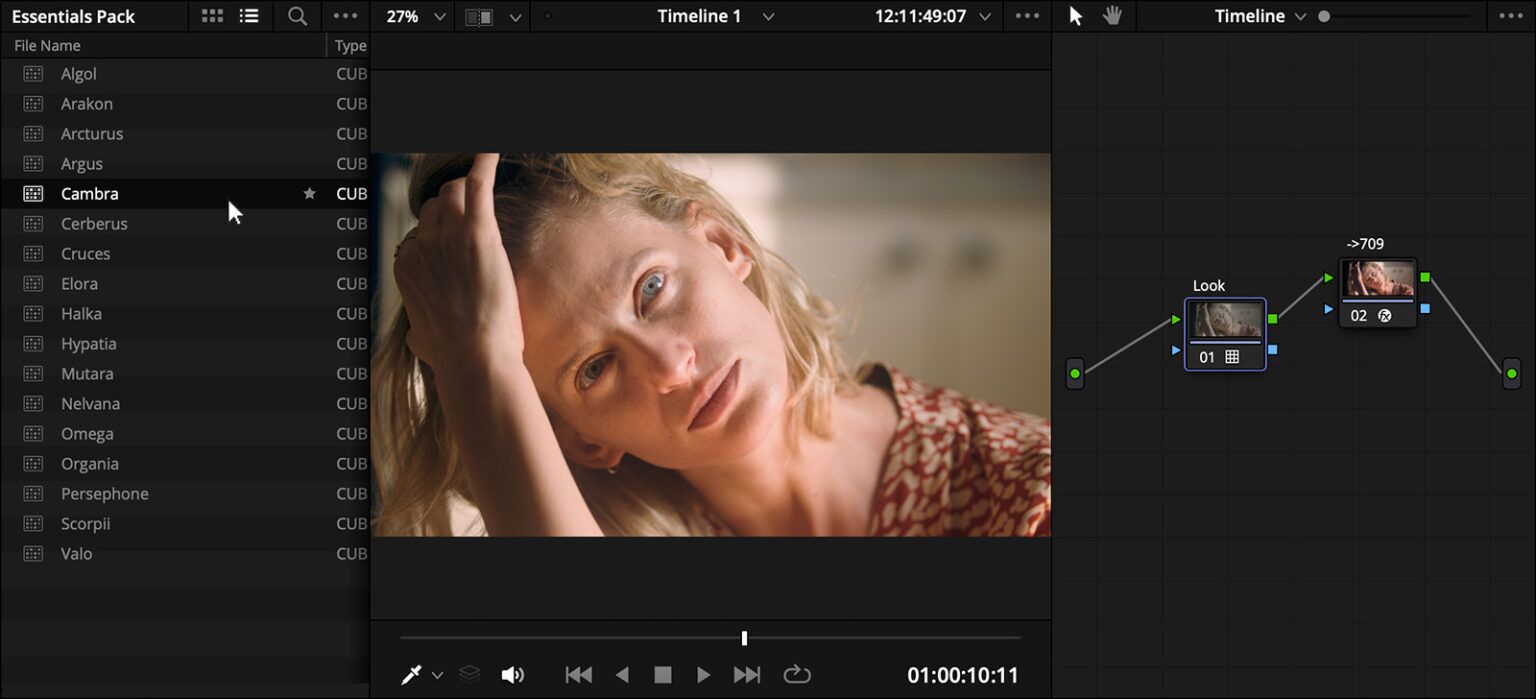The image size is (1536, 699).
Task: Switch LUT browser to list view
Action: (249, 16)
